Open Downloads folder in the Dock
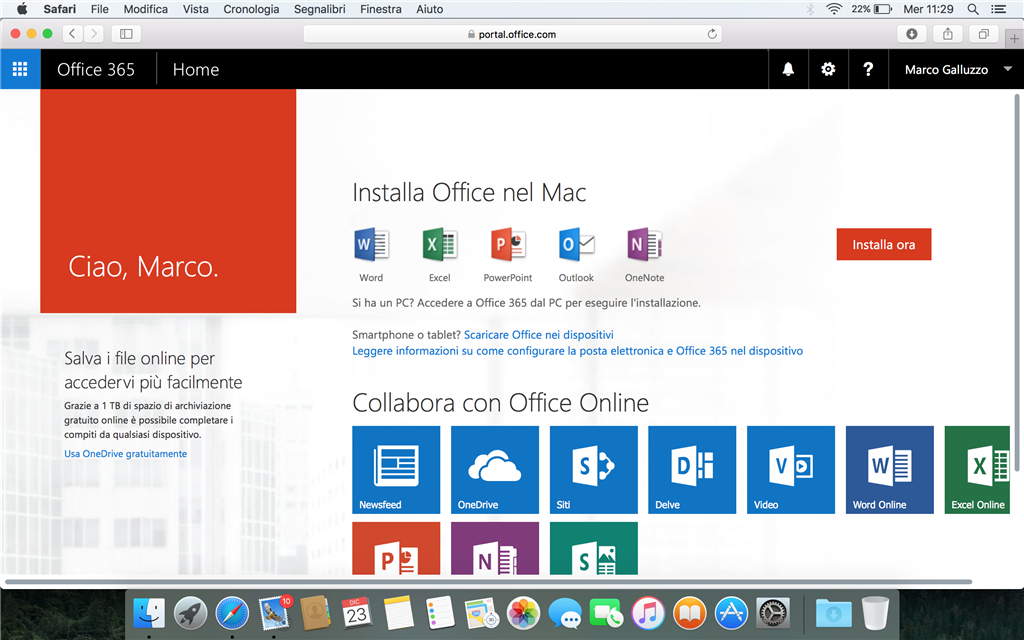Image resolution: width=1024 pixels, height=640 pixels. (x=833, y=614)
